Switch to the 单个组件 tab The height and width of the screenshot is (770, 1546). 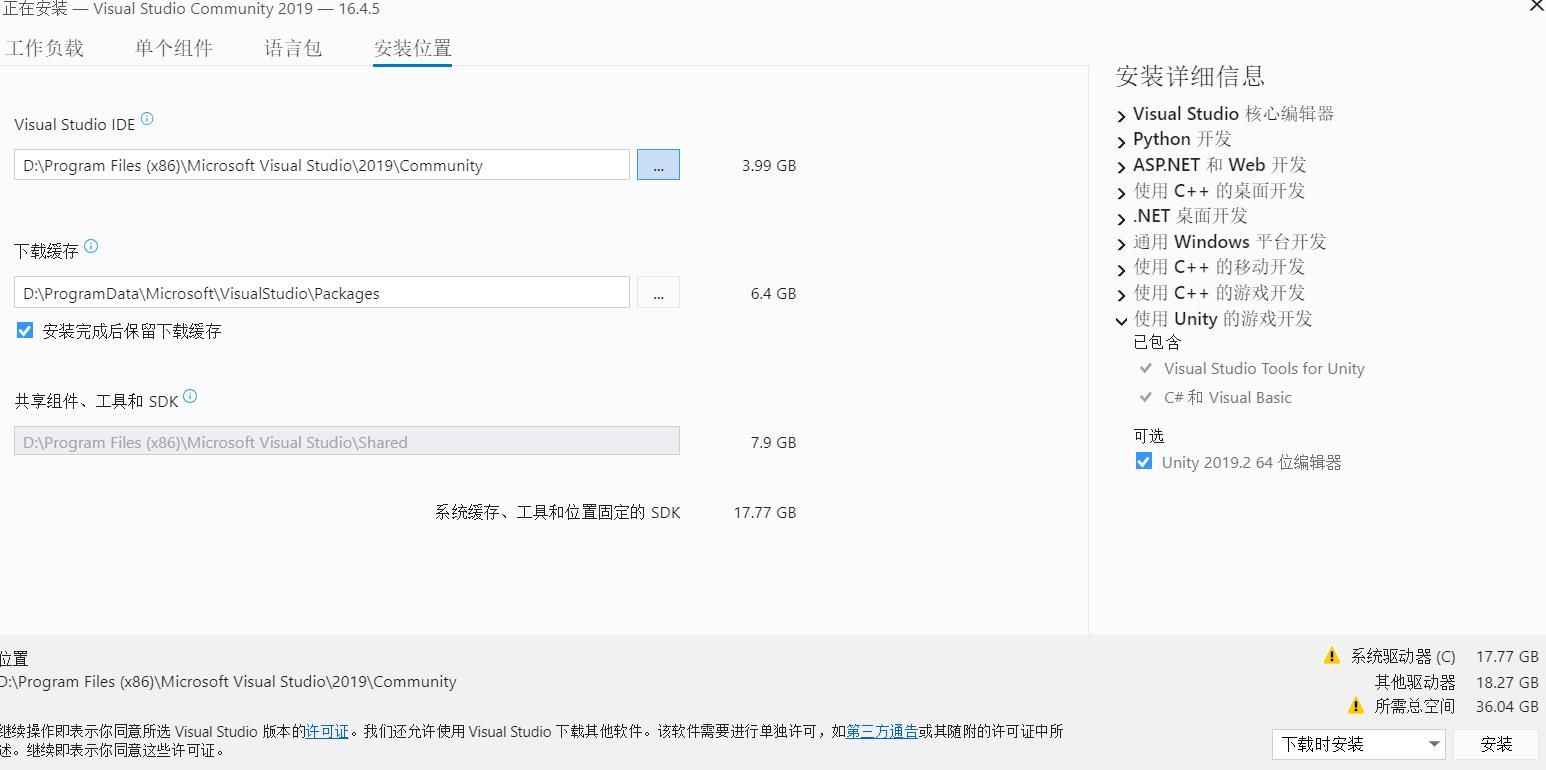point(172,47)
